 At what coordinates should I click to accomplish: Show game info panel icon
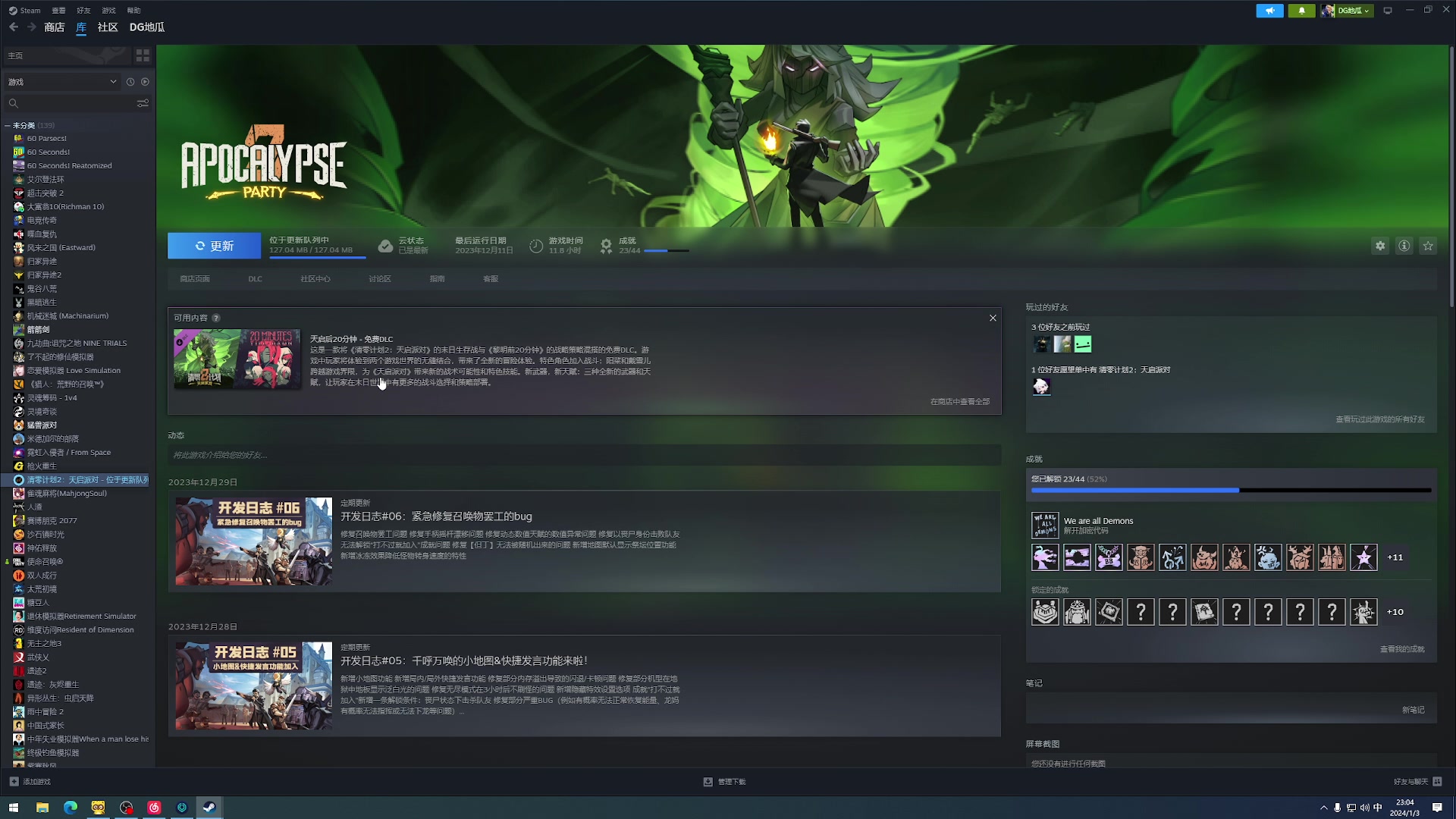(x=1404, y=246)
